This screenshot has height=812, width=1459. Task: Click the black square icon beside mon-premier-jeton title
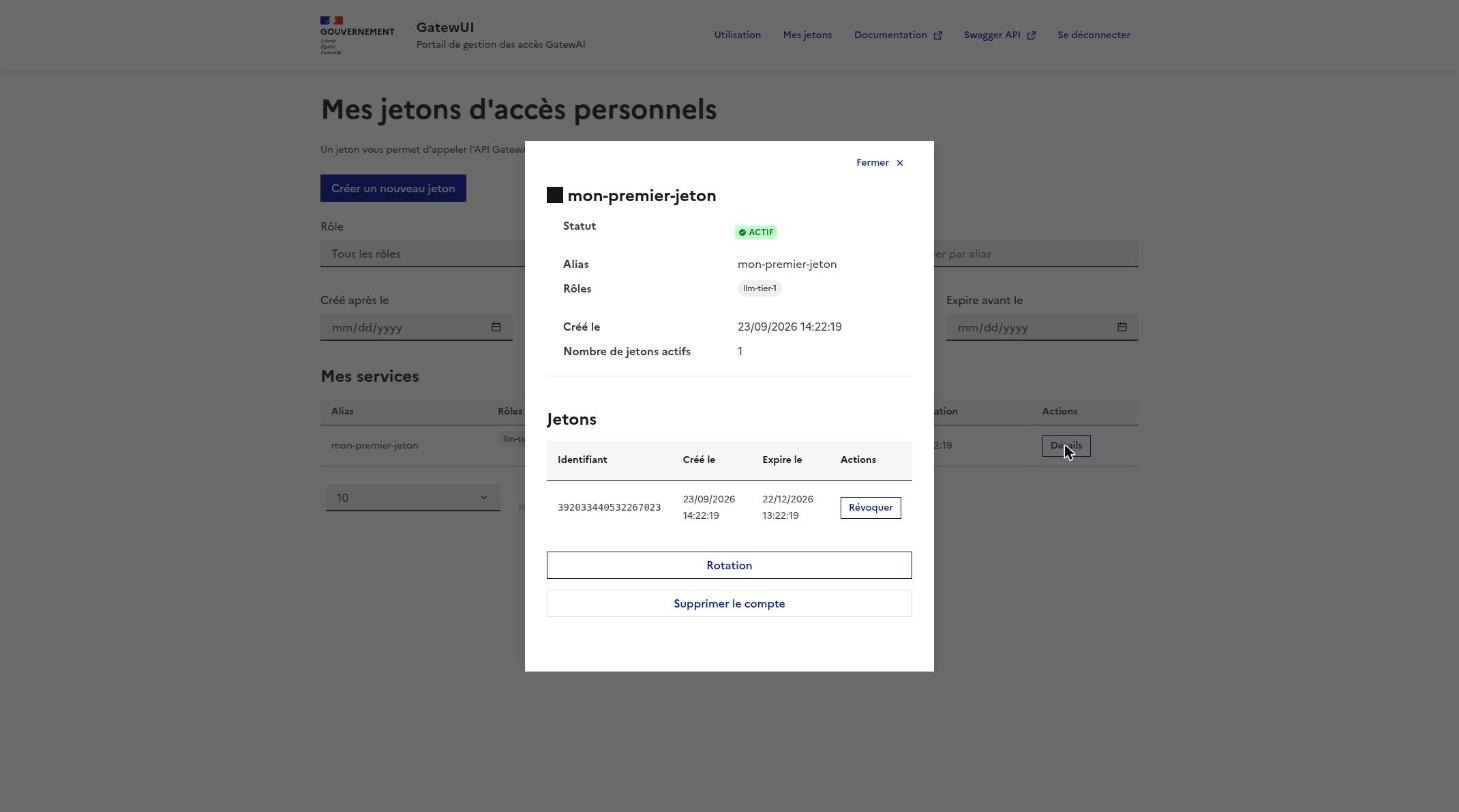555,195
